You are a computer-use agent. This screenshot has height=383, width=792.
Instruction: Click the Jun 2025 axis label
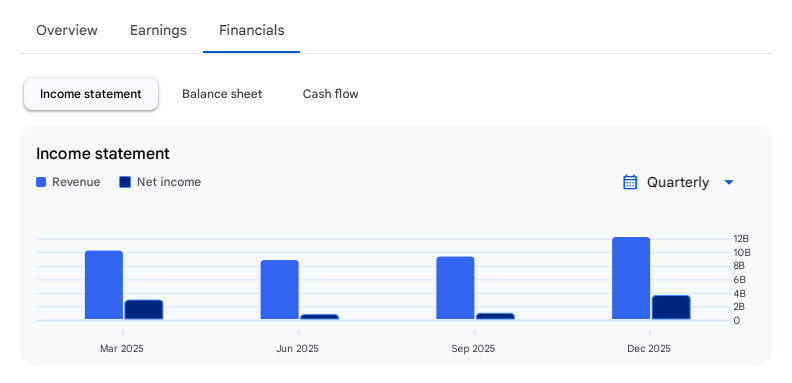point(298,349)
